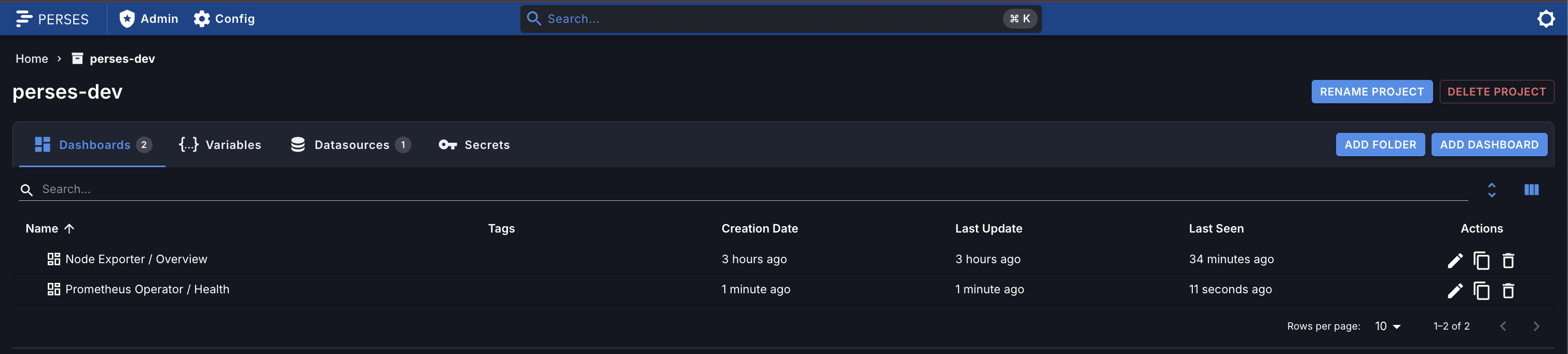Switch to the Variables tab
The width and height of the screenshot is (1568, 354).
[x=220, y=144]
